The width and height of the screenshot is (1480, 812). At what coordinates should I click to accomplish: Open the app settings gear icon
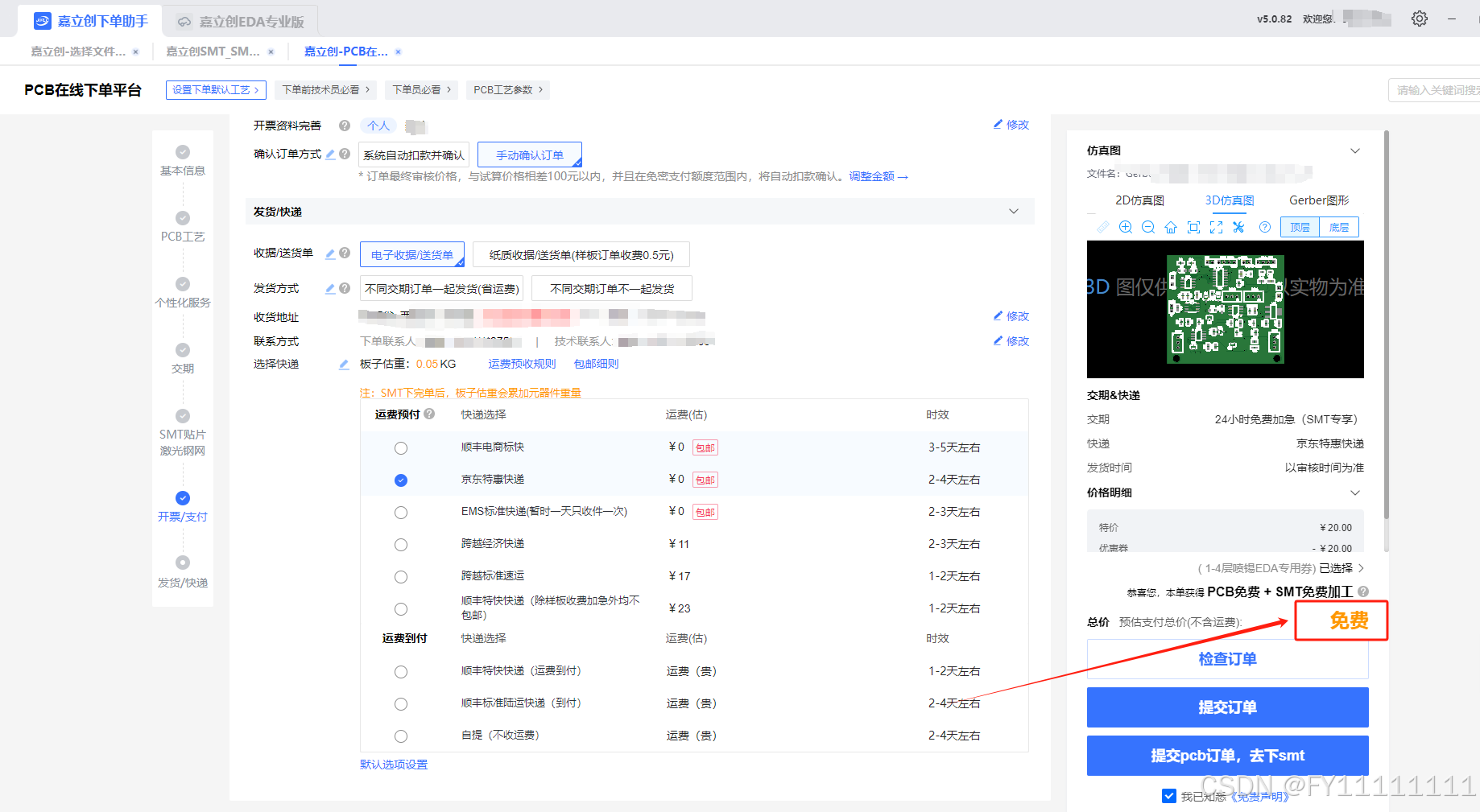pos(1420,19)
